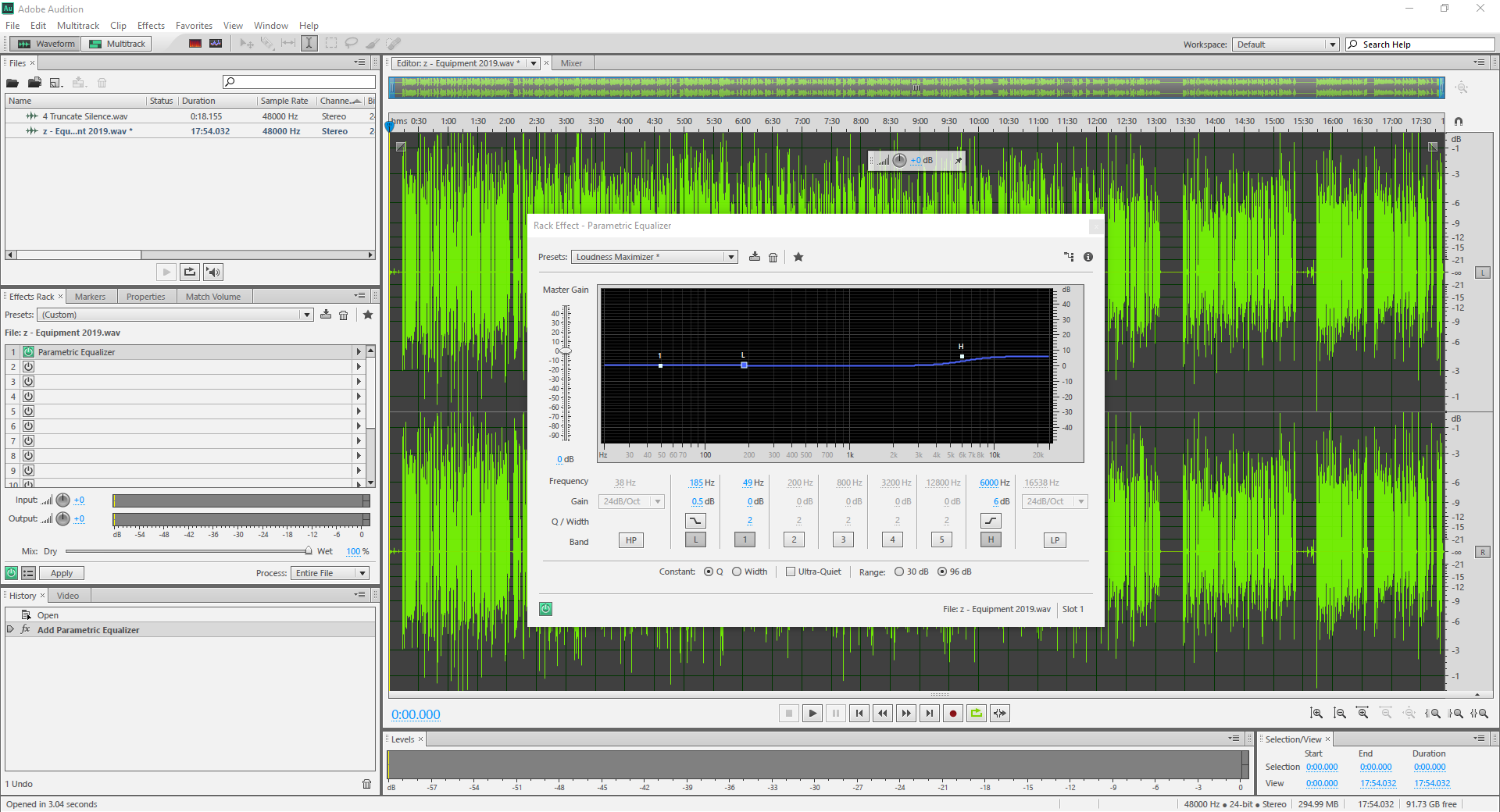Image resolution: width=1500 pixels, height=812 pixels.
Task: Switch to Multitrack view
Action: coord(117,44)
